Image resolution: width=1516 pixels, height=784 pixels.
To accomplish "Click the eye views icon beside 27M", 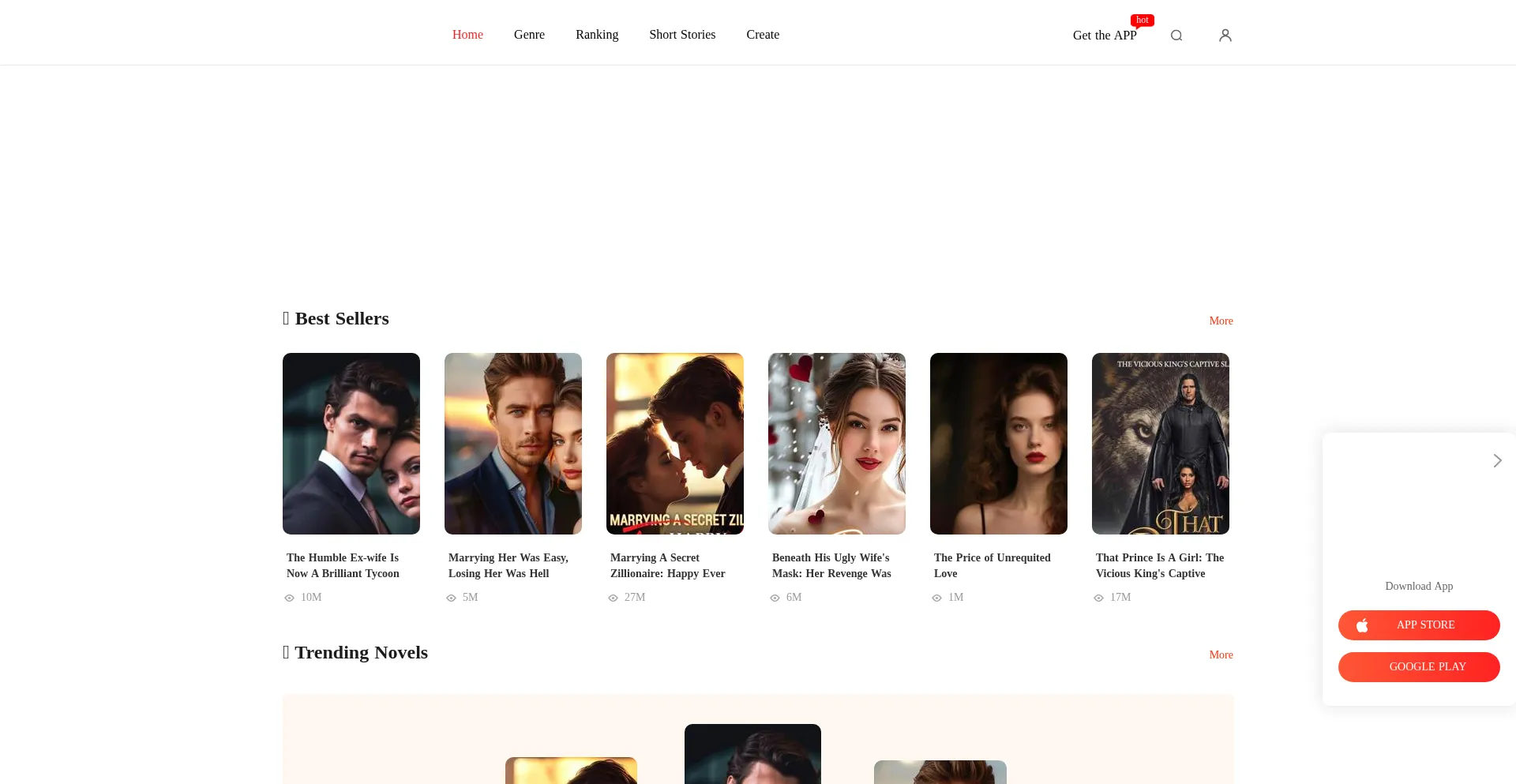I will (x=614, y=598).
